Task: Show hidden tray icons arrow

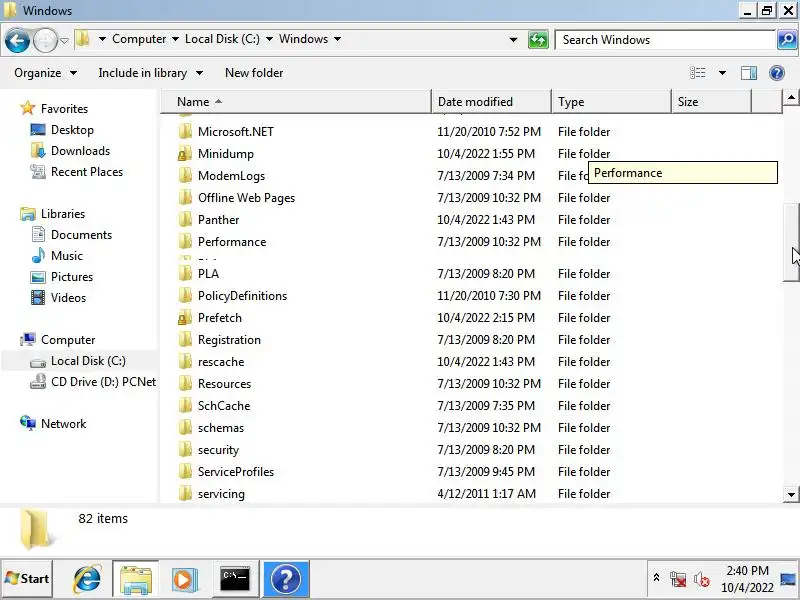Action: (x=657, y=578)
